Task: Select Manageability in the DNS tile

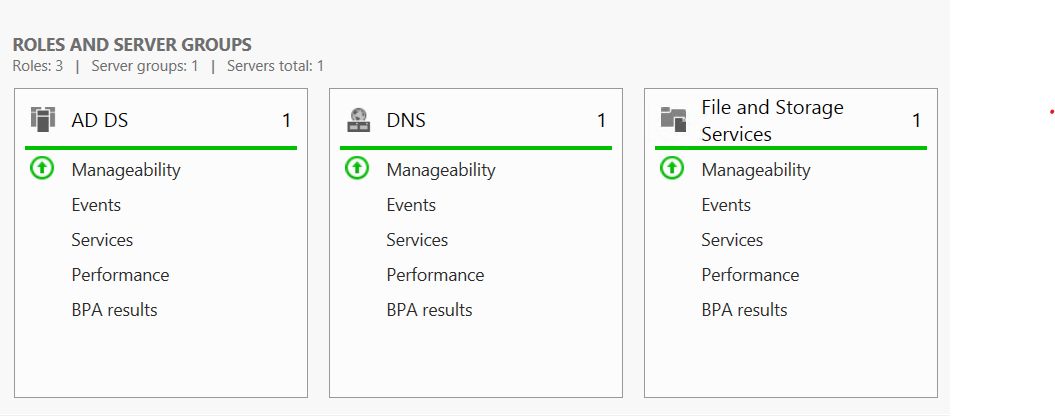Action: point(441,170)
